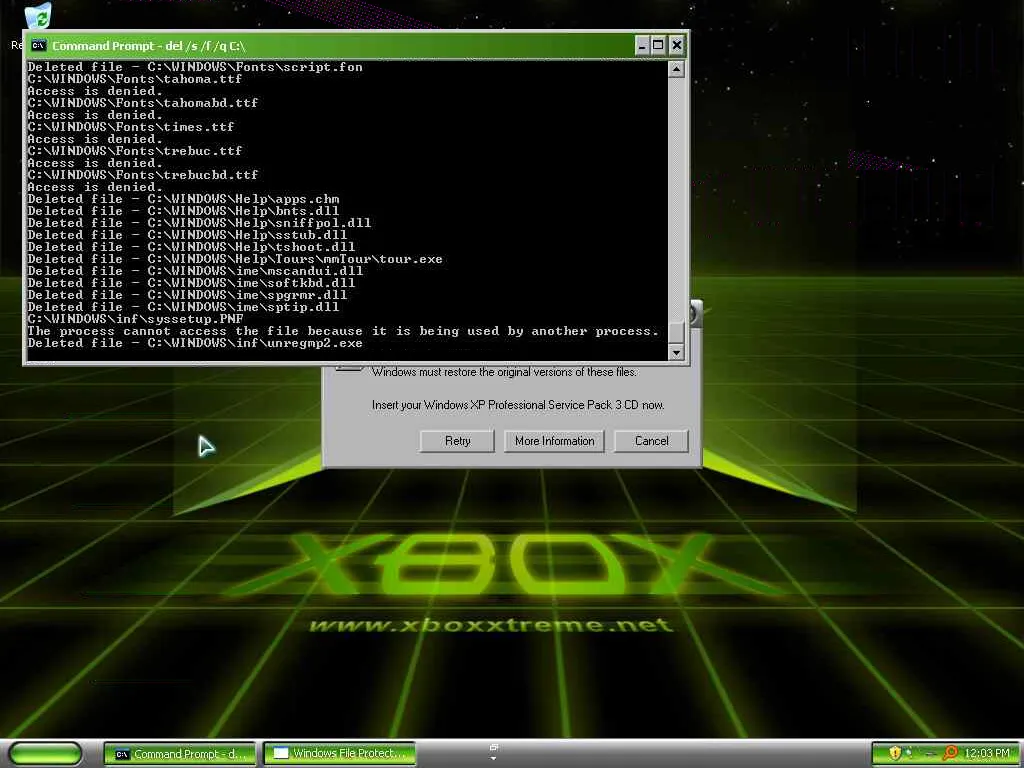Click line ending with ime\sptip.dll
This screenshot has height=768, width=1024.
[x=183, y=307]
